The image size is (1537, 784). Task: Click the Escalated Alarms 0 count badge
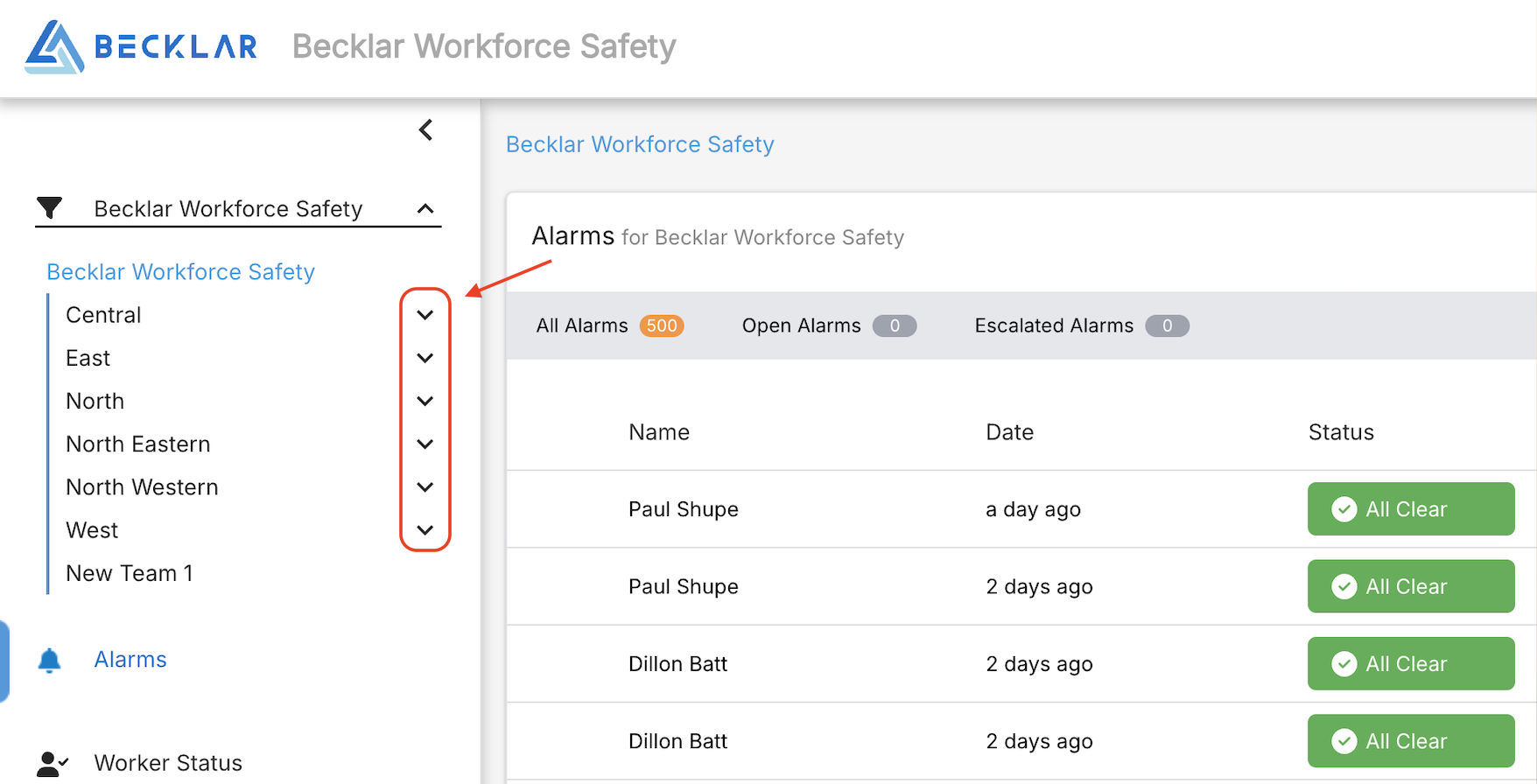click(1167, 325)
